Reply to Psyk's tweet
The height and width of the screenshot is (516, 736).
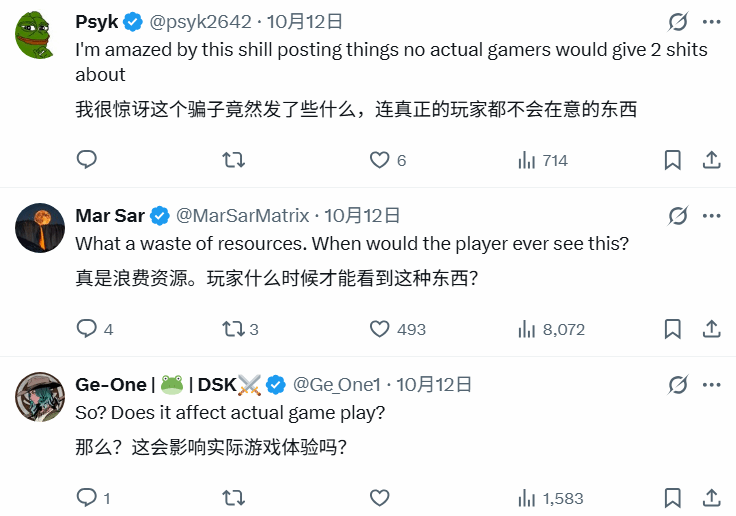coord(87,160)
